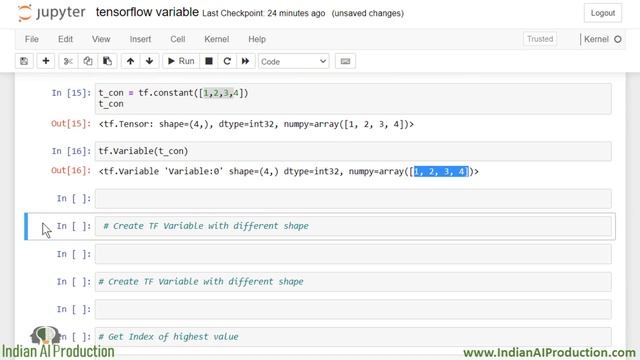The height and width of the screenshot is (360, 640).
Task: Click the (unsaved changes) text
Action: [x=368, y=13]
